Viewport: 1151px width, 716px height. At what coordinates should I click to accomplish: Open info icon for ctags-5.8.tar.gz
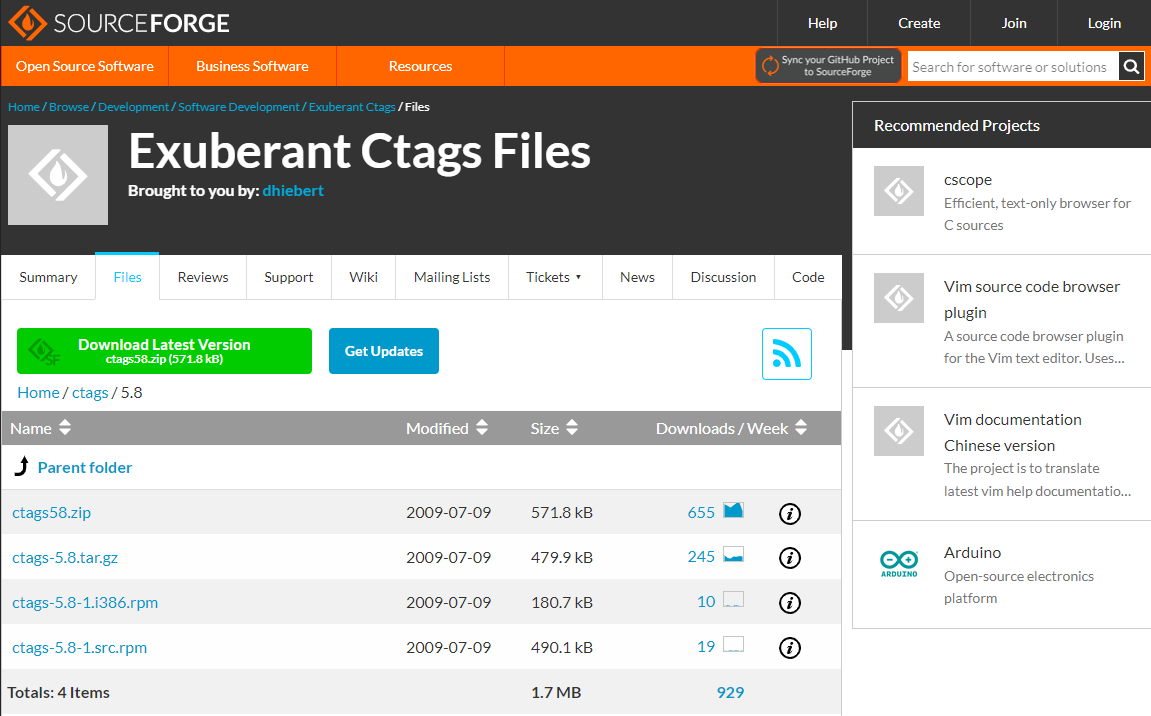790,558
